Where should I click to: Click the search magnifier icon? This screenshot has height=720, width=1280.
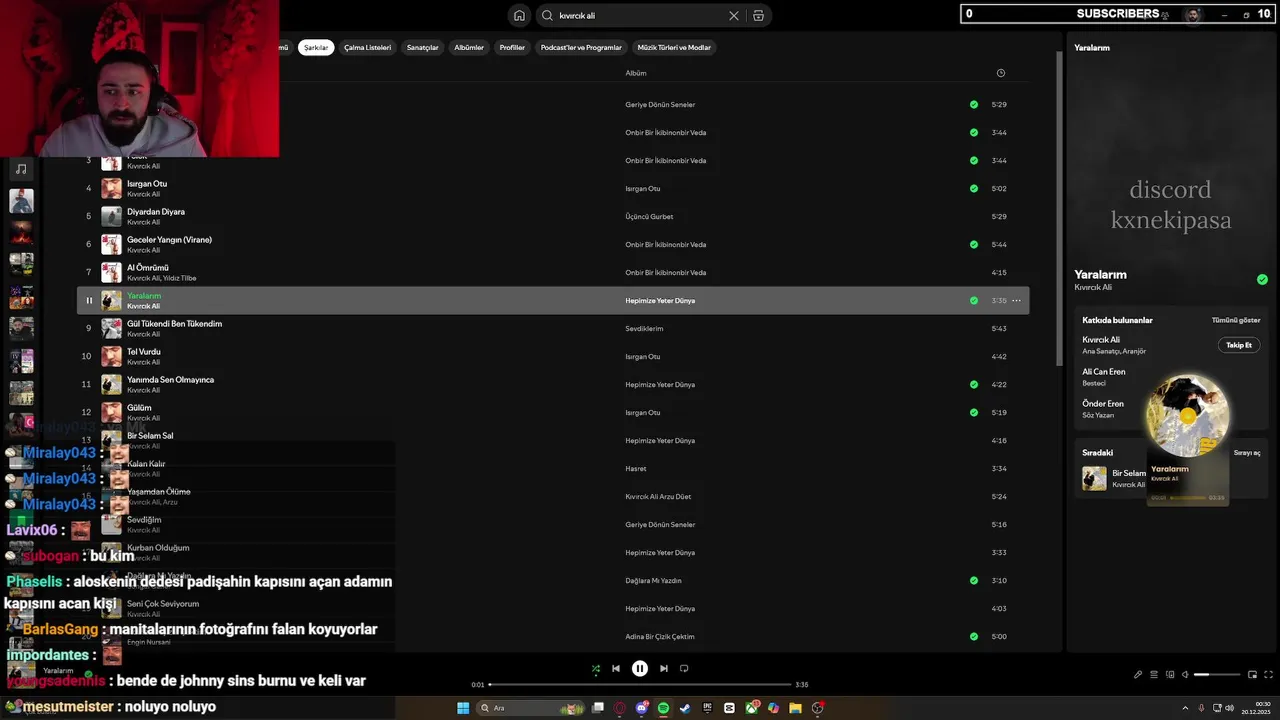547,15
